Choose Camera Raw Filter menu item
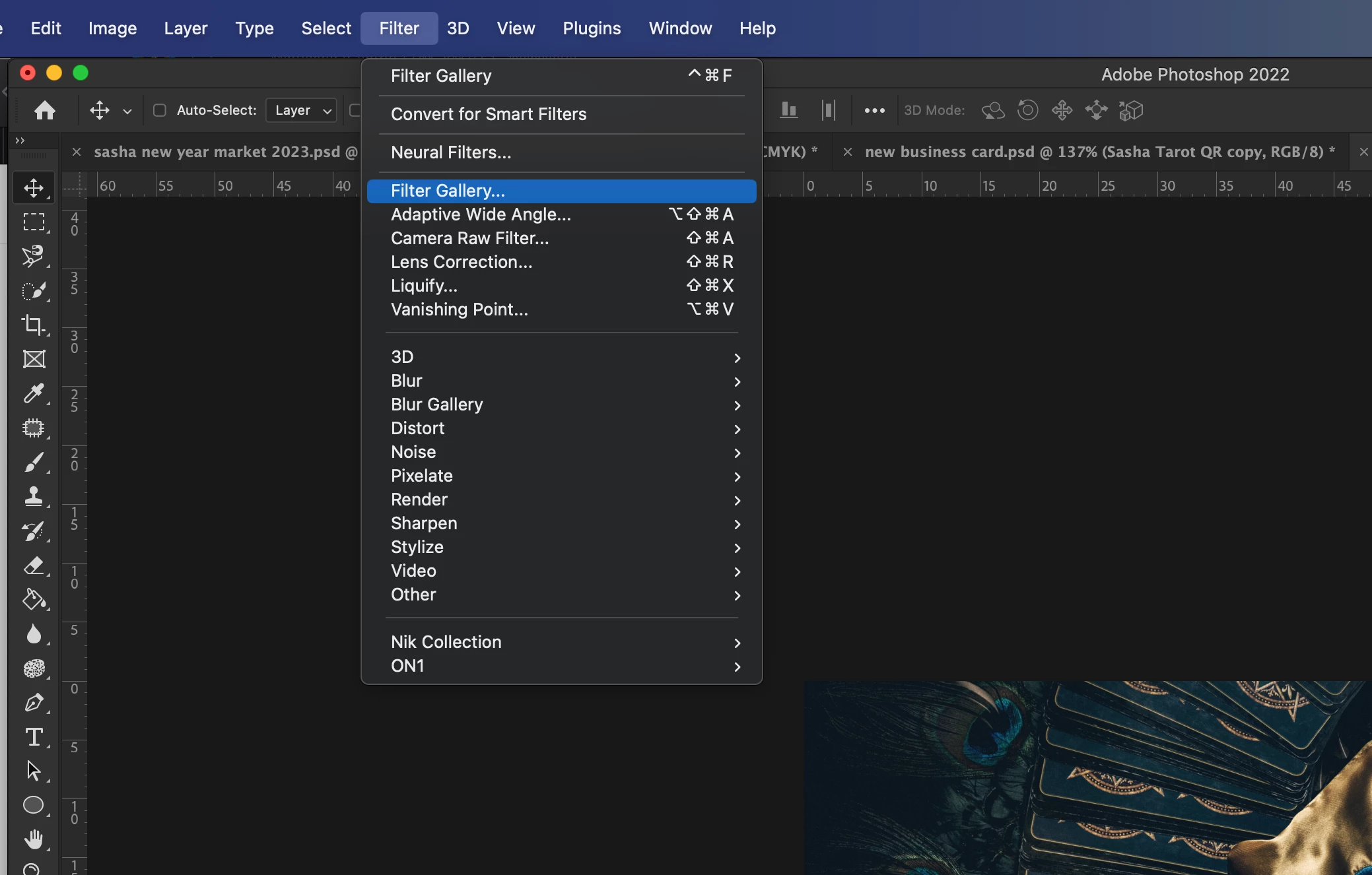 coord(469,238)
